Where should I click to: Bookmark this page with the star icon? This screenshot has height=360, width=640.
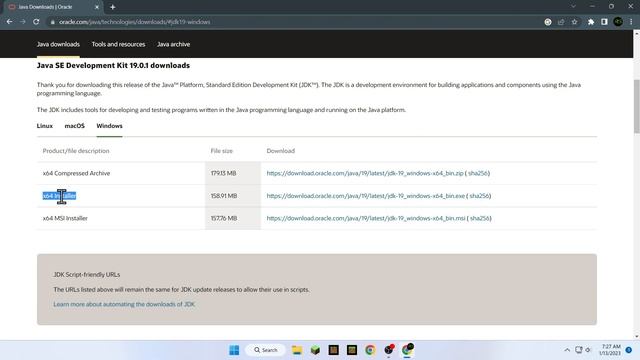(x=574, y=22)
